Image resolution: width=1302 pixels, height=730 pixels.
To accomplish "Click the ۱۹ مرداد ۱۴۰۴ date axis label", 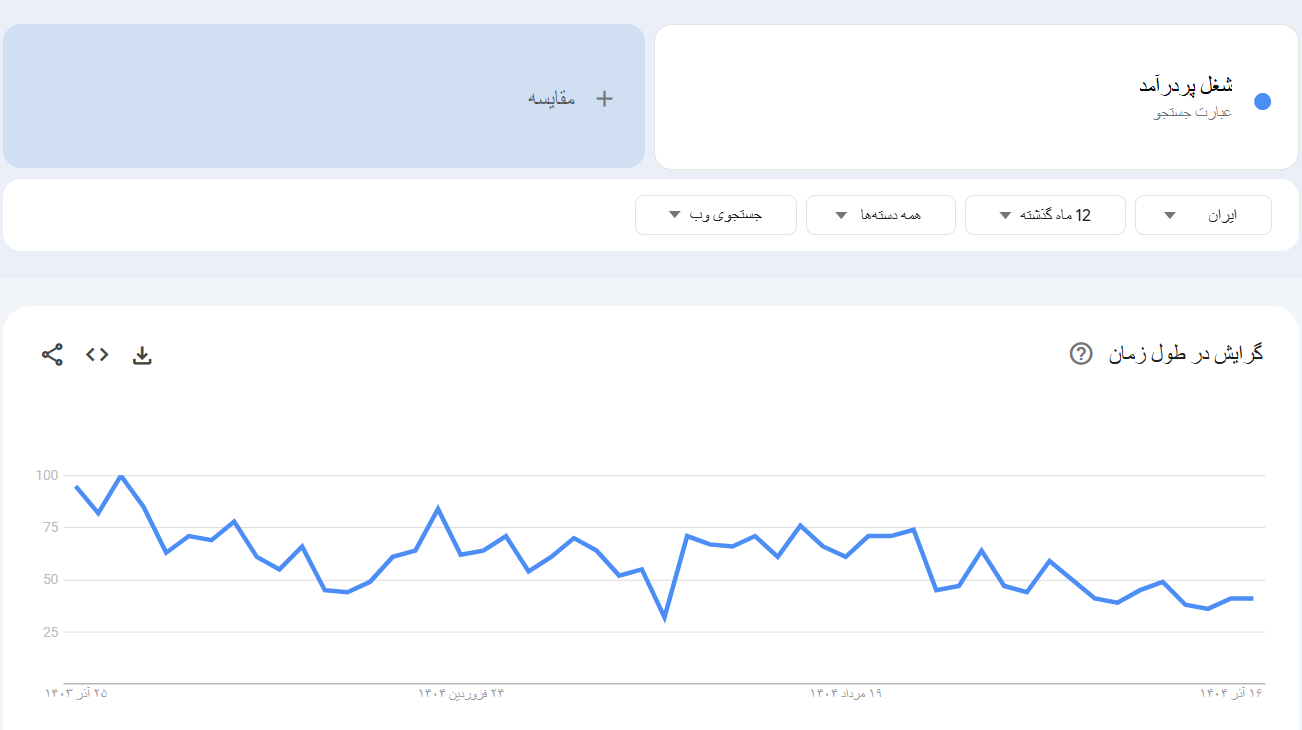I will (x=846, y=692).
